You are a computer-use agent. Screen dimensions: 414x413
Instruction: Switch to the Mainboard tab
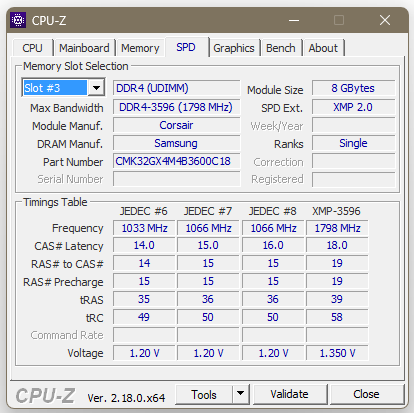click(x=84, y=48)
